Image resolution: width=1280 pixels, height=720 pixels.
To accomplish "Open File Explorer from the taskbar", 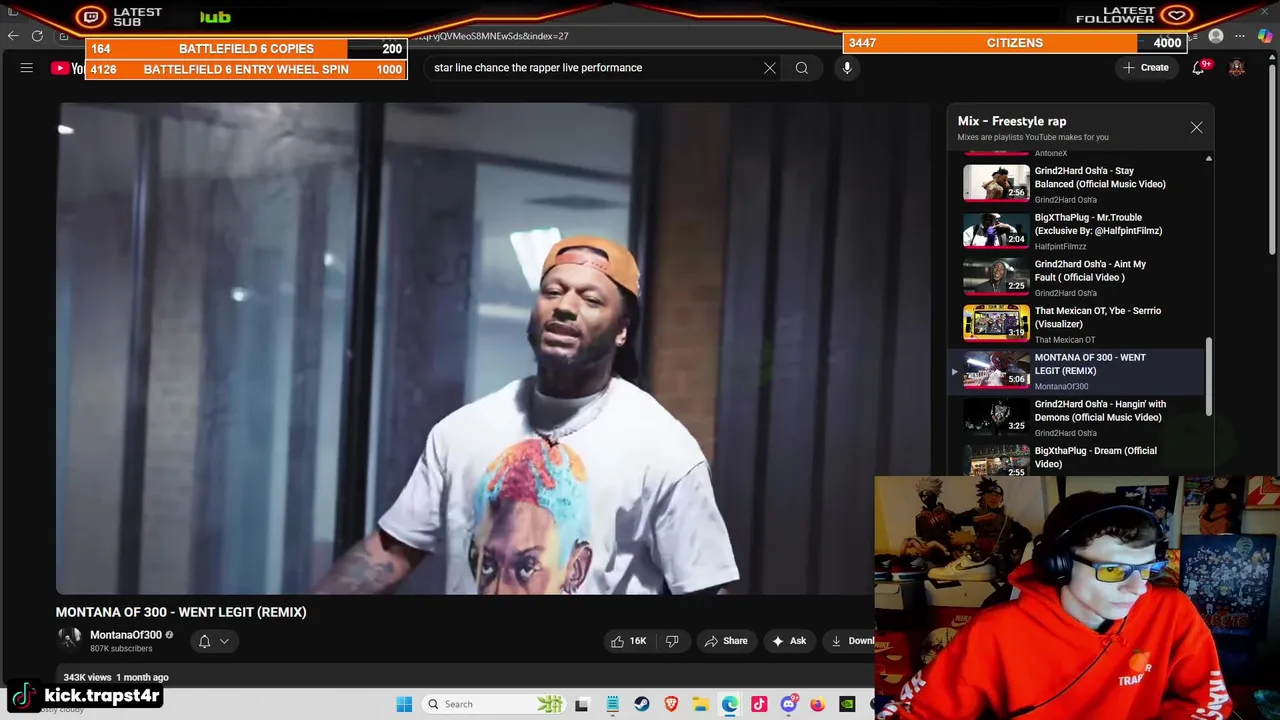I will [x=701, y=704].
